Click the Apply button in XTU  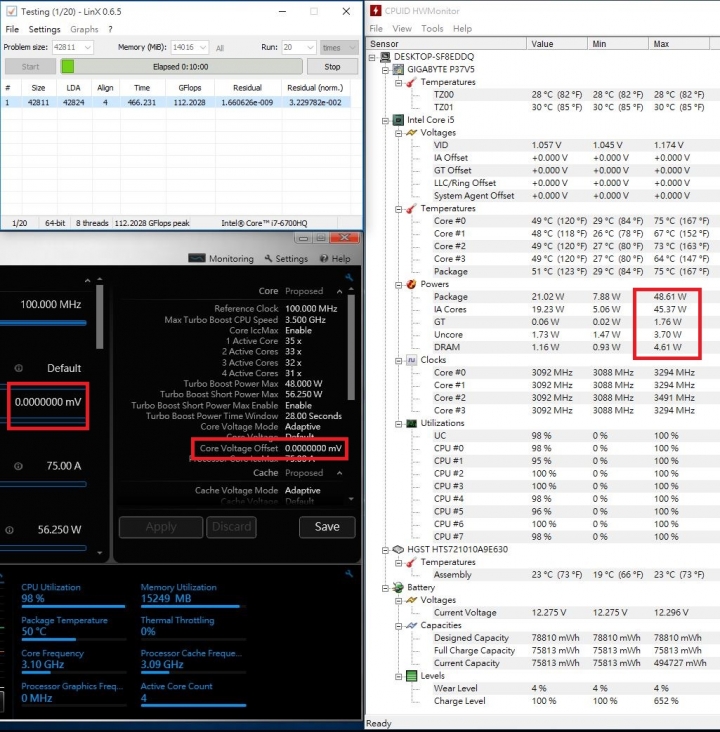coord(161,527)
